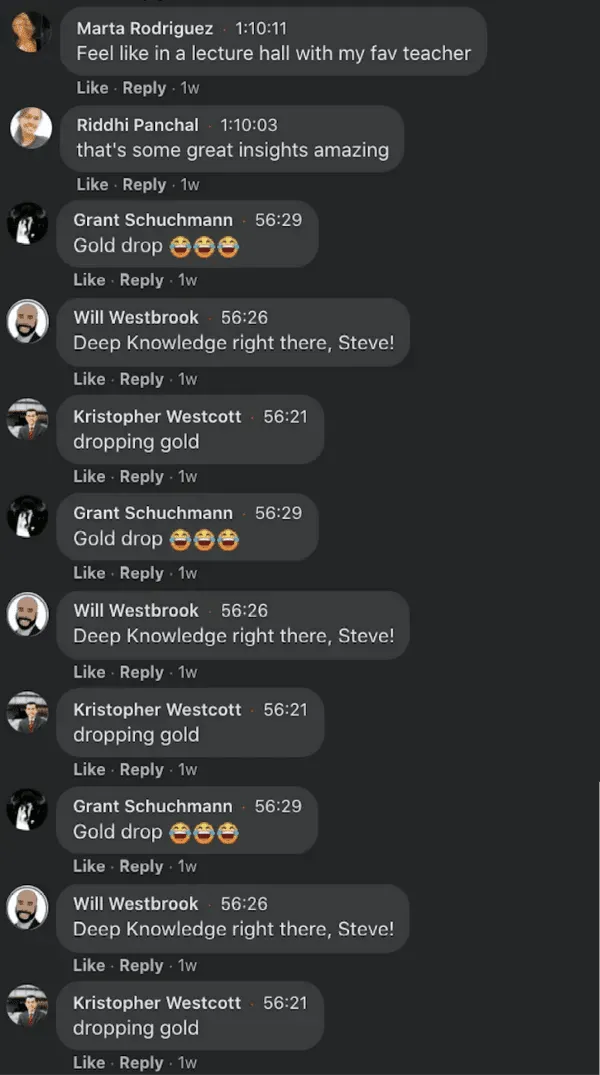The image size is (600, 1075).
Task: Open Riddhi Panchal's profile avatar
Action: tap(31, 128)
